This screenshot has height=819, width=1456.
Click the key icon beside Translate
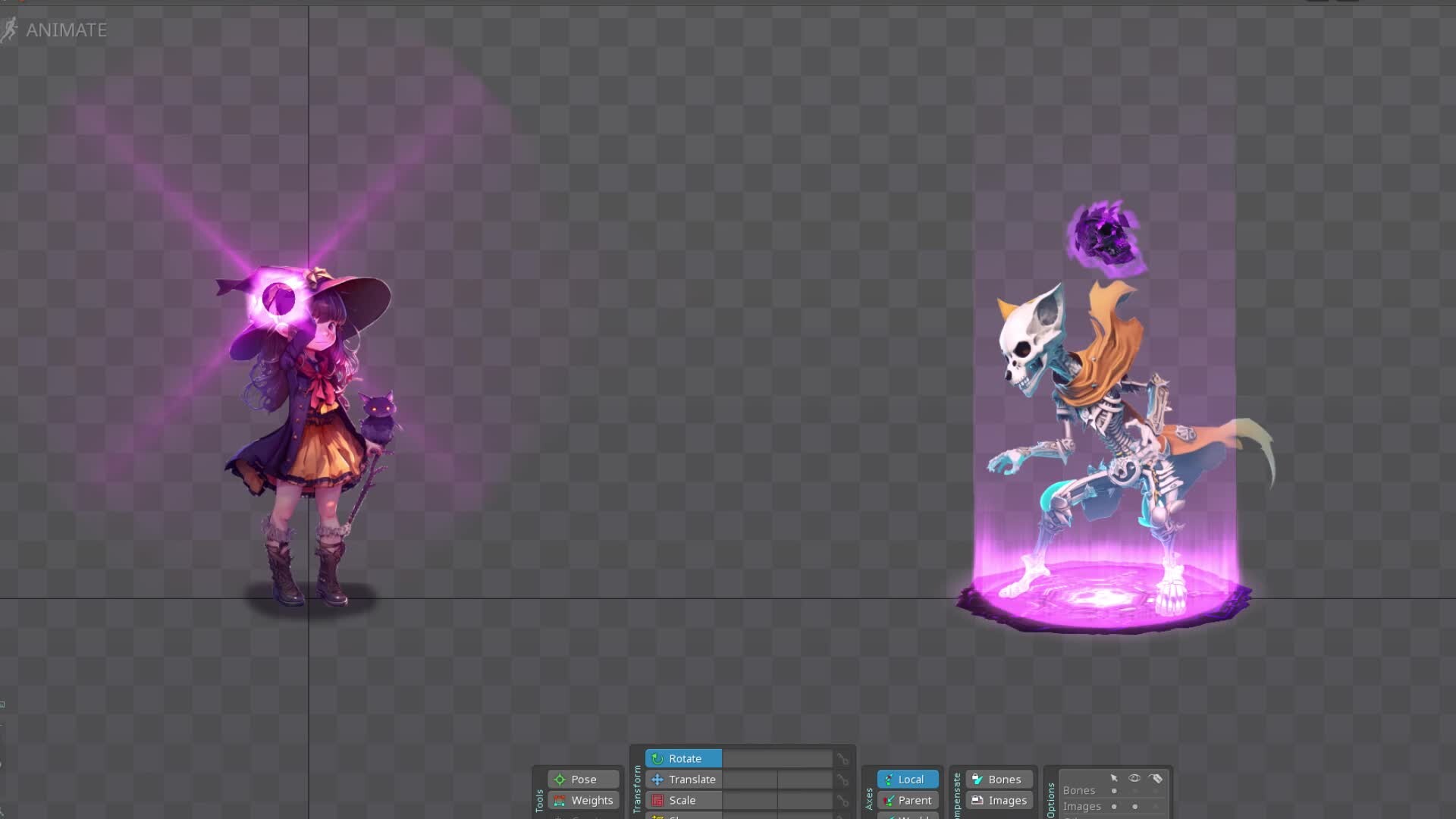click(x=843, y=780)
